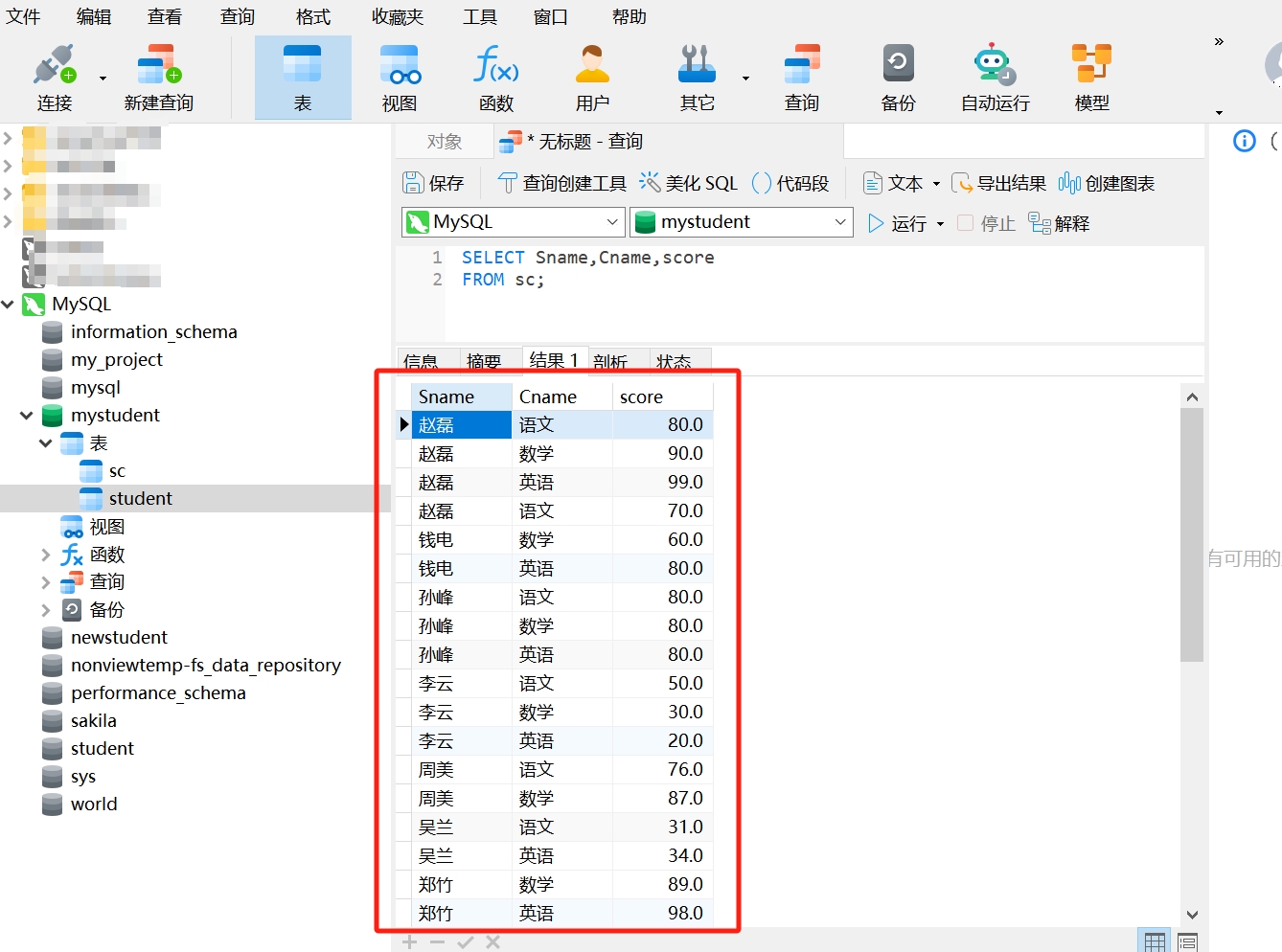Collapse the 表 node in the sidebar tree
Viewport: 1282px width, 952px height.
[x=45, y=442]
